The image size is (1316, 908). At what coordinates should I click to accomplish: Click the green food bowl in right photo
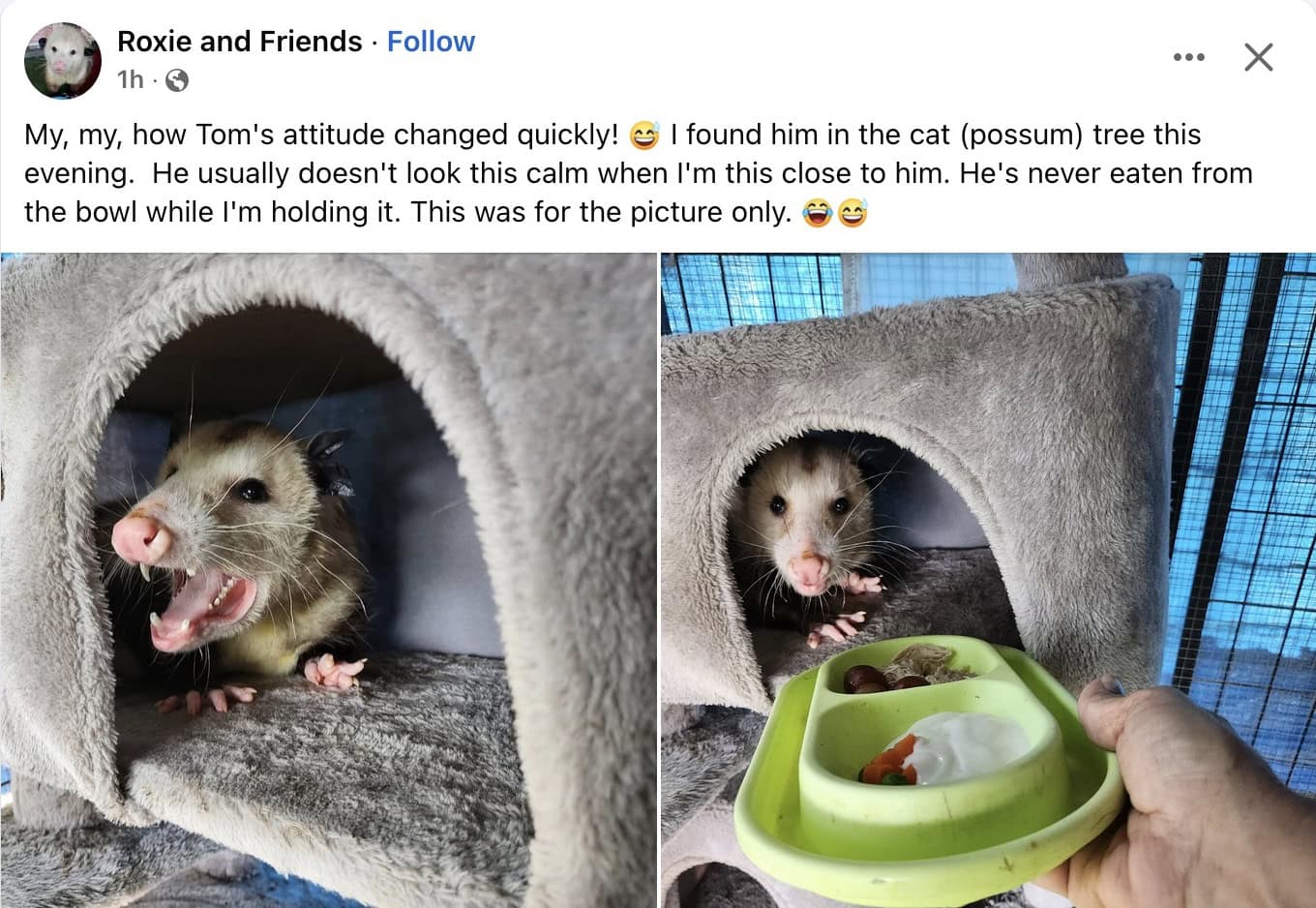[929, 765]
